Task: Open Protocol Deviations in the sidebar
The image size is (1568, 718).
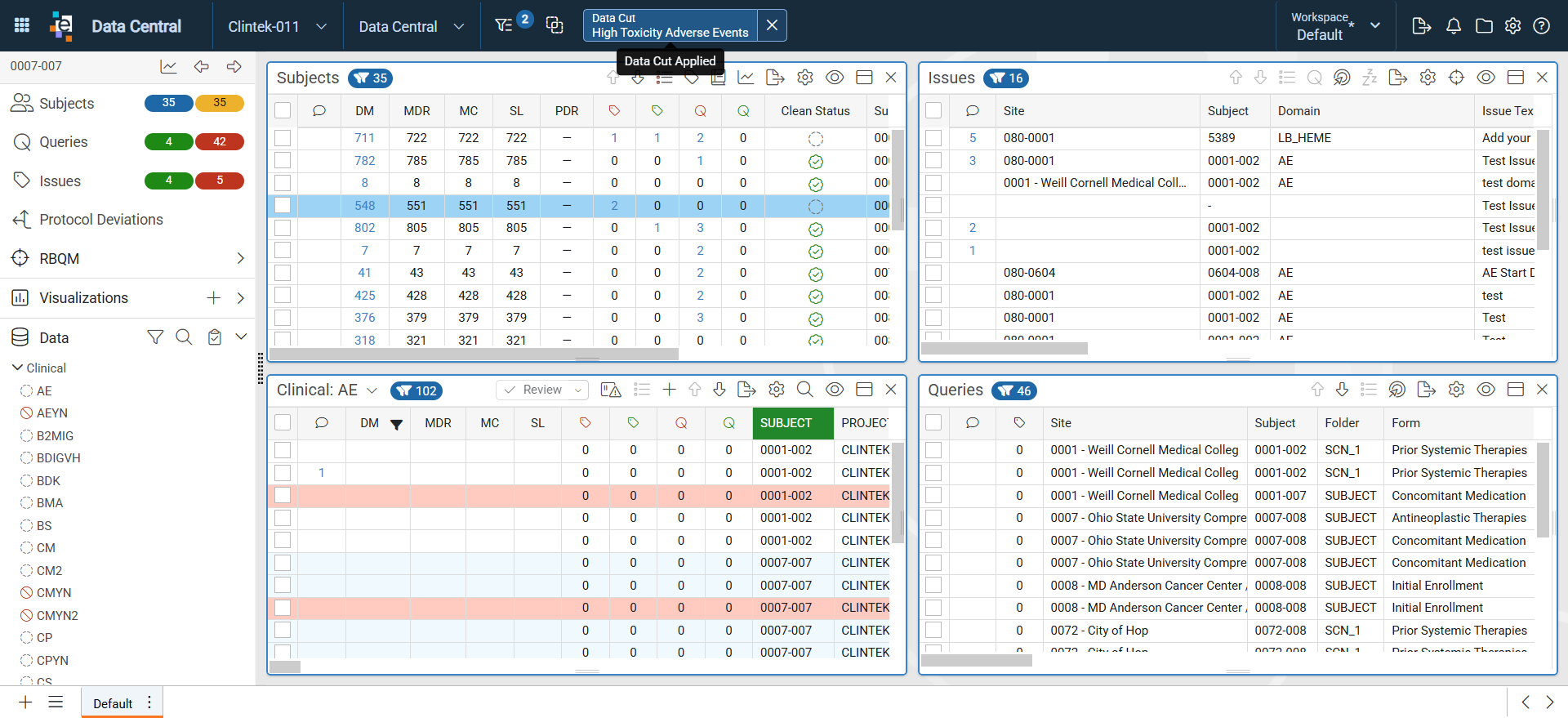Action: [x=101, y=220]
